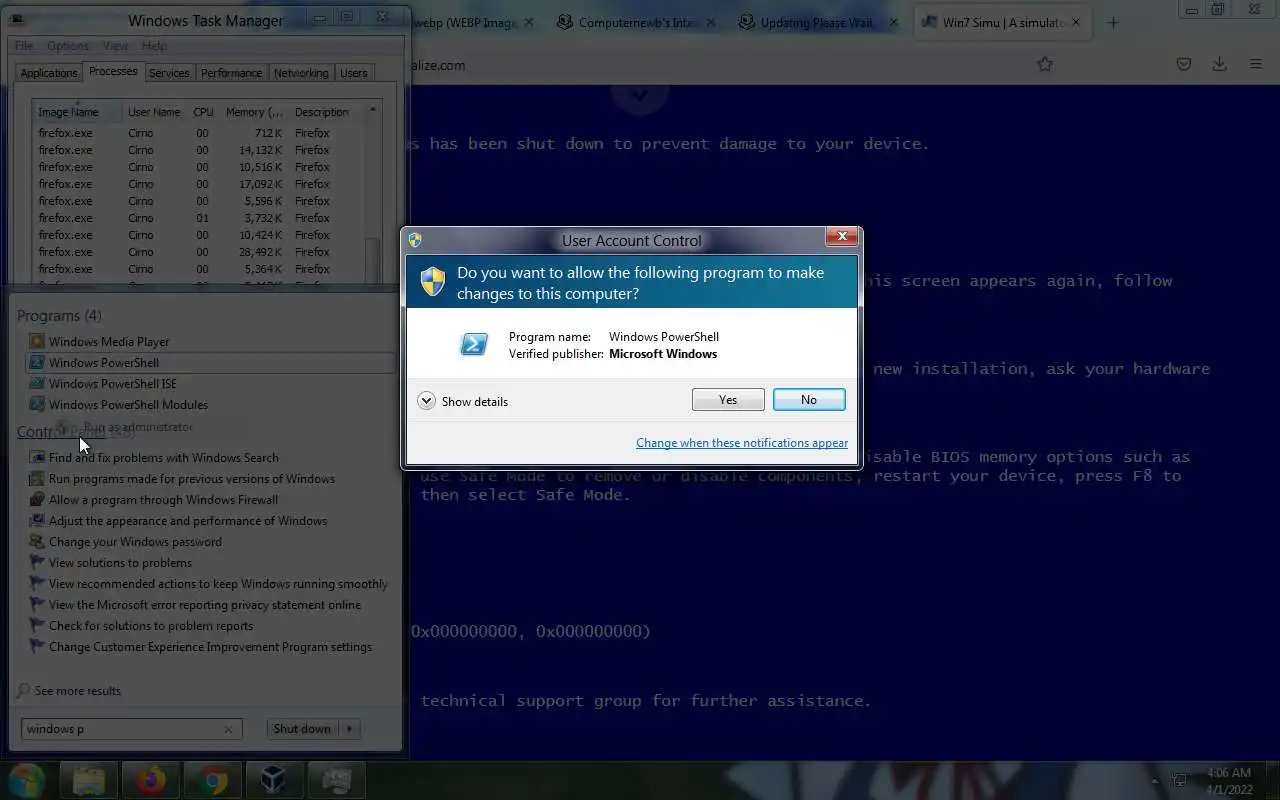
Task: Sort processes by CPU column
Action: point(203,112)
